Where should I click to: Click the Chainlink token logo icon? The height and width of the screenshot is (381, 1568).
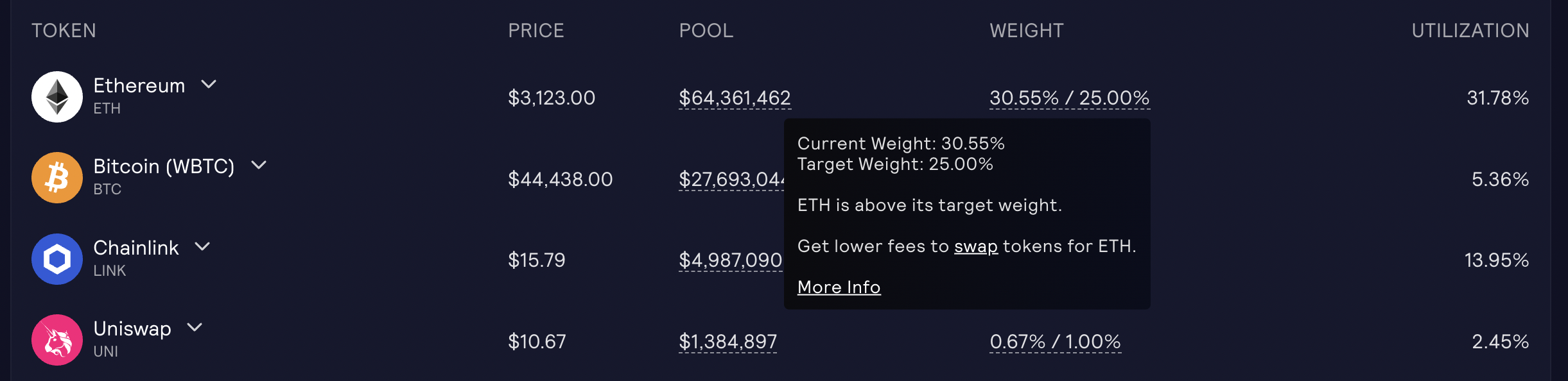[57, 259]
